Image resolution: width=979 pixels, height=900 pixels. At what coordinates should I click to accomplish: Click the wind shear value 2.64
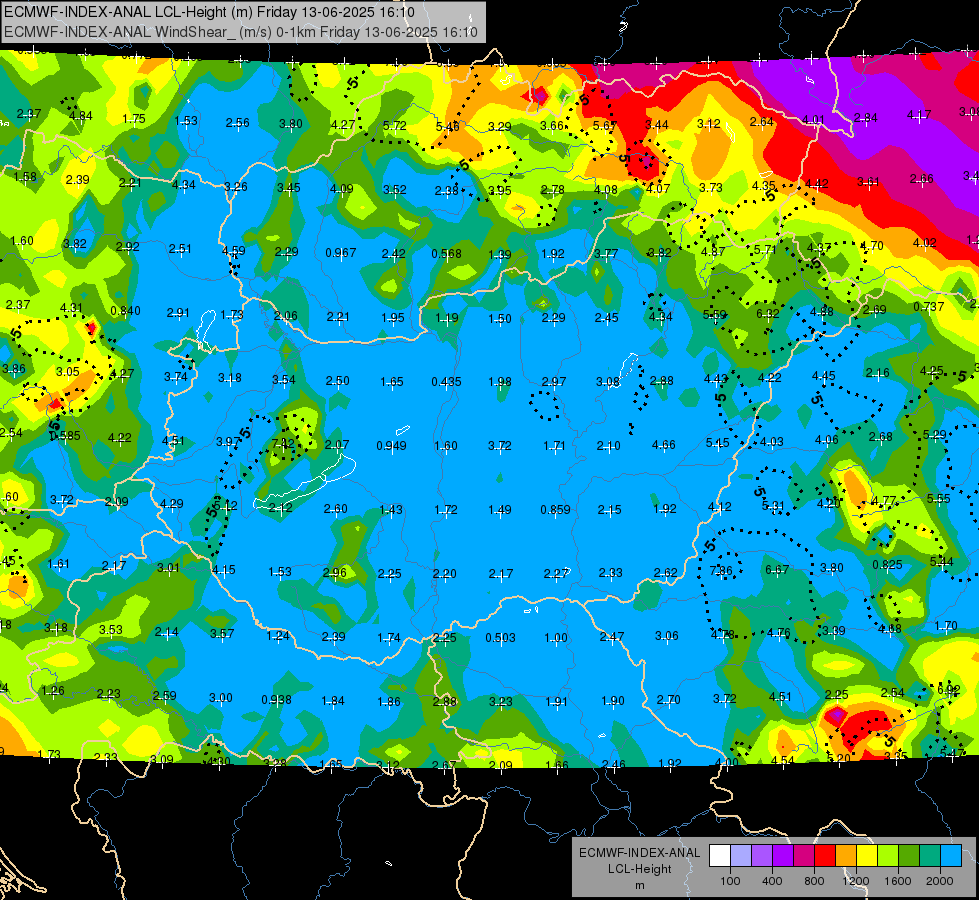coord(762,122)
